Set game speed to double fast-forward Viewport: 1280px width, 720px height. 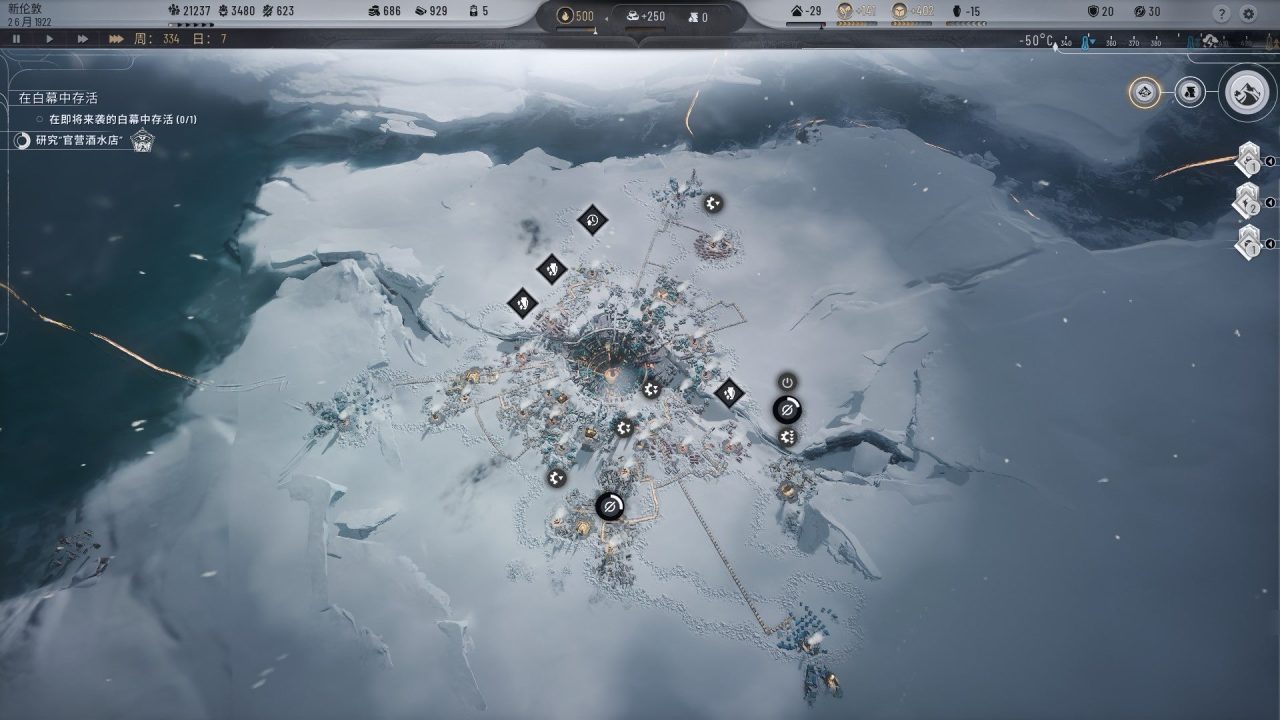pos(82,39)
